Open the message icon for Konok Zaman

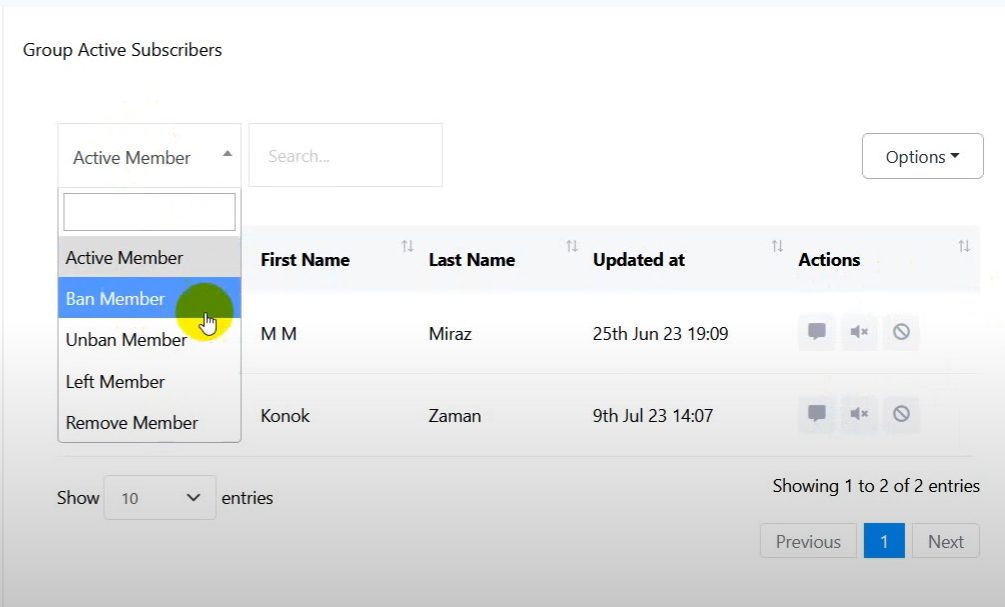click(816, 413)
